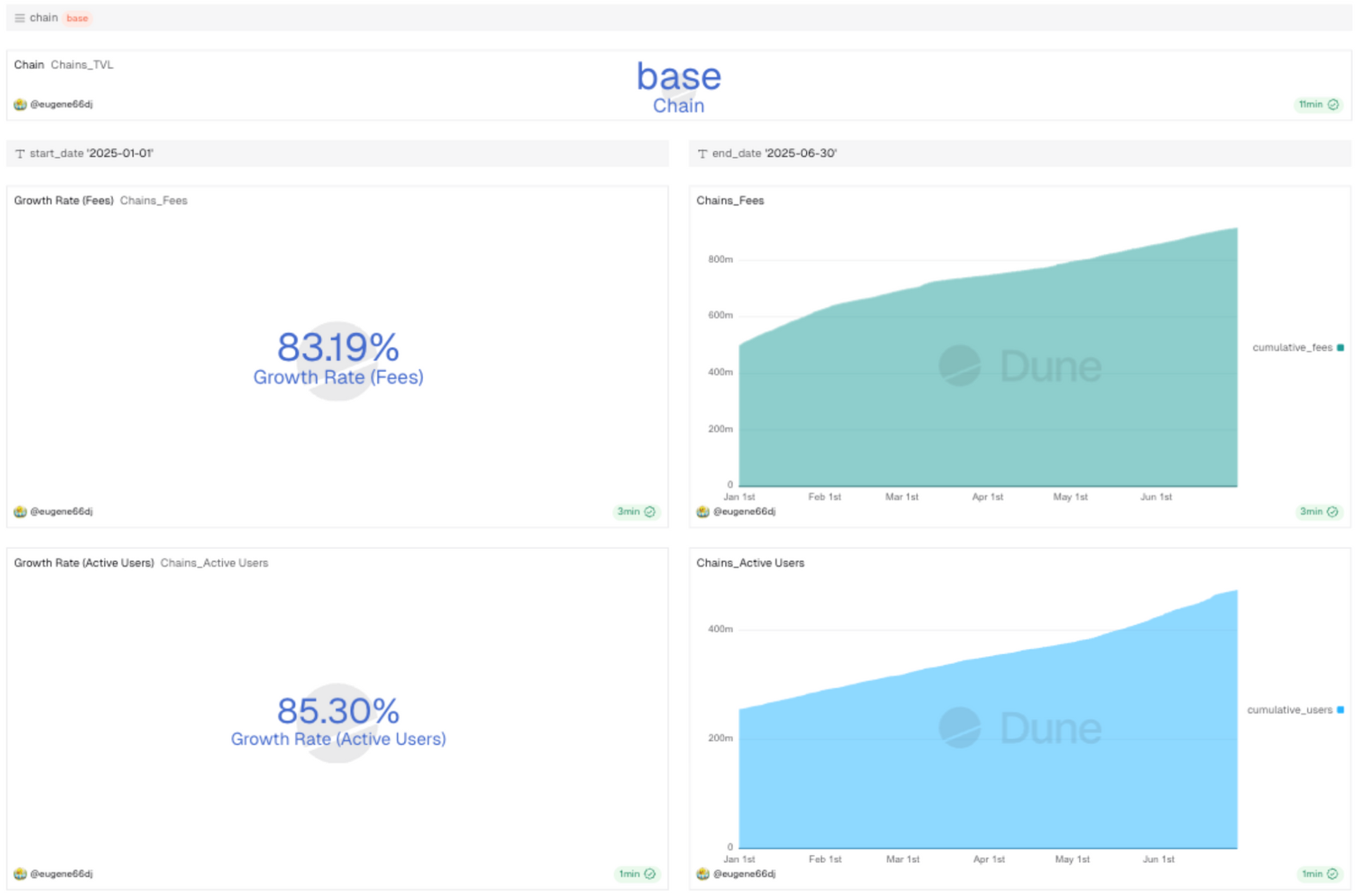Click the avatar in Chain TVL panel

(x=20, y=104)
